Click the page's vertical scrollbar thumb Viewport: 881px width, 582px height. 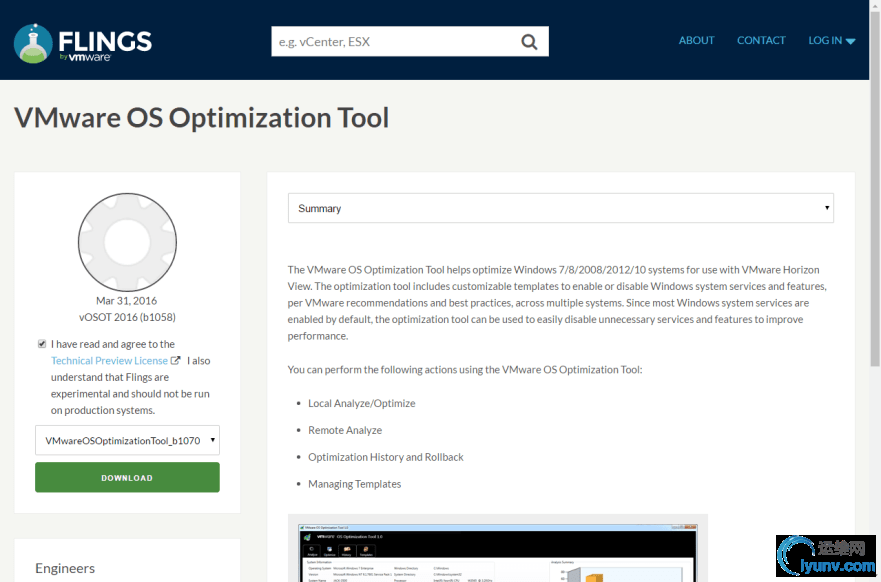tap(875, 188)
